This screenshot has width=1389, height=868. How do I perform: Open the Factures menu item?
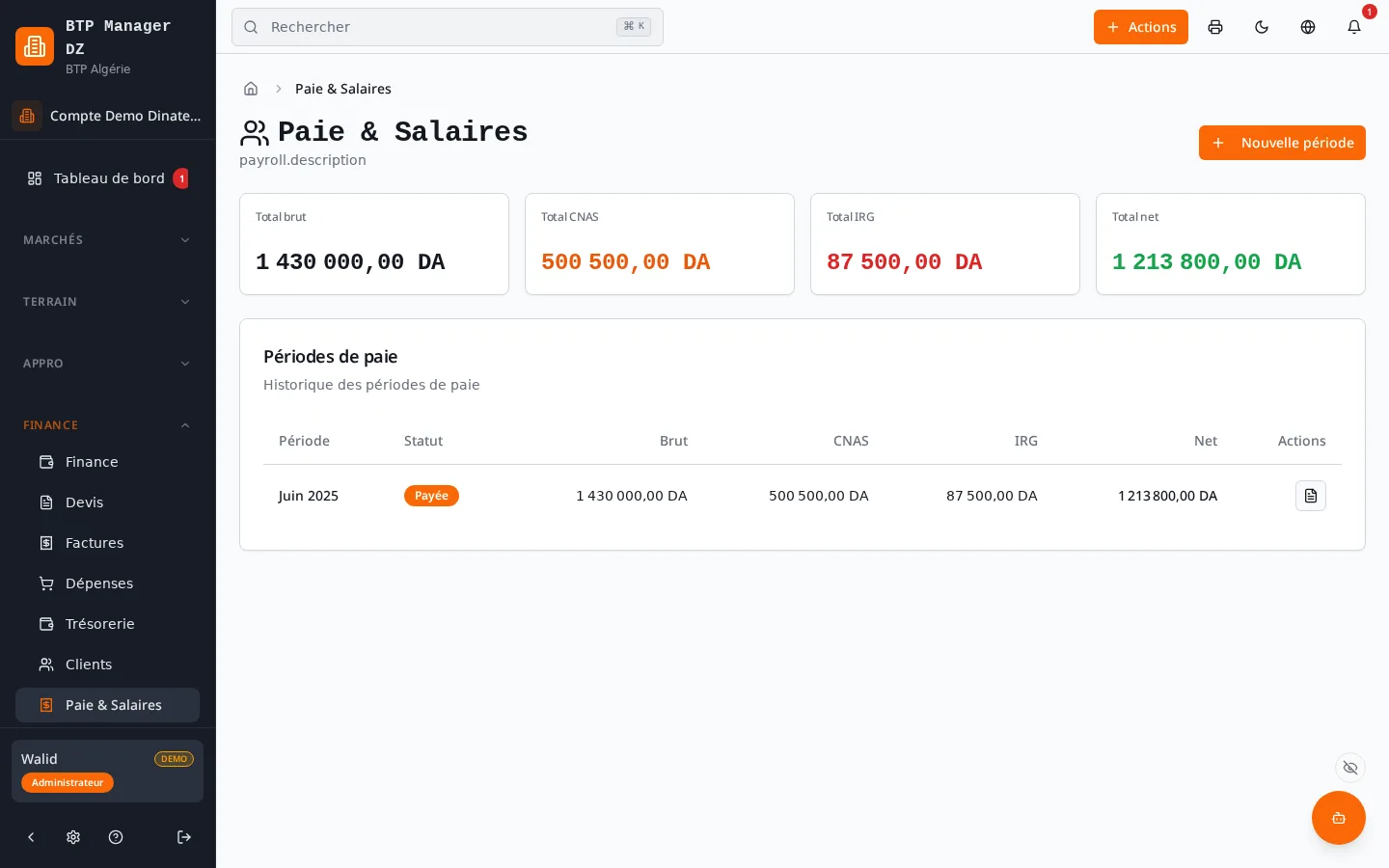click(107, 543)
